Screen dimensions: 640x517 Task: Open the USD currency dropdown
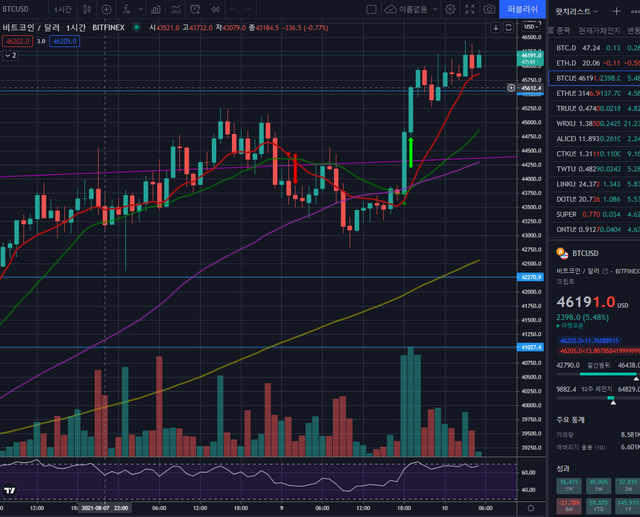tap(531, 27)
